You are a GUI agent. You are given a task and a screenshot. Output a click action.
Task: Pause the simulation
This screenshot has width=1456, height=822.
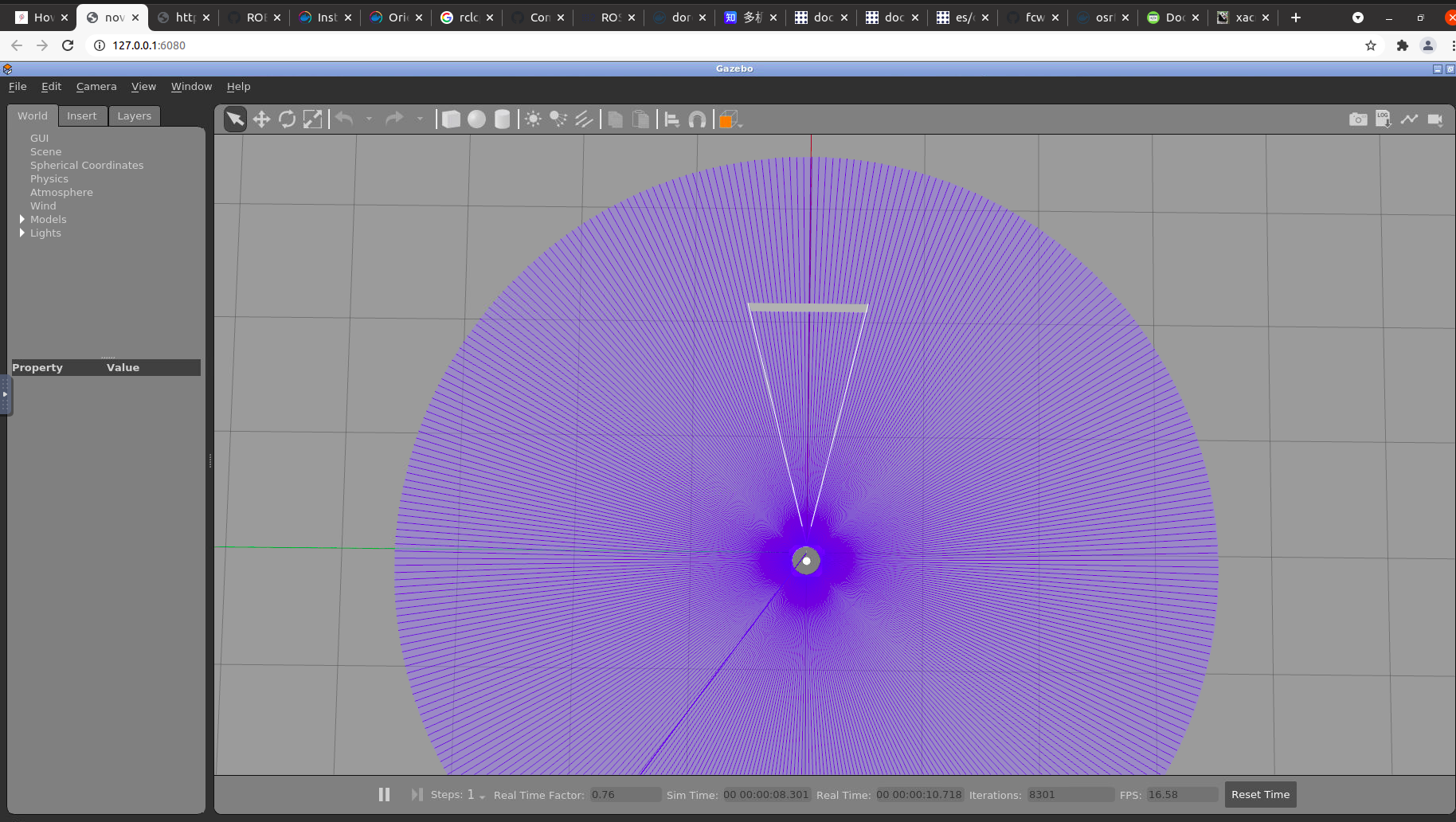click(x=384, y=794)
